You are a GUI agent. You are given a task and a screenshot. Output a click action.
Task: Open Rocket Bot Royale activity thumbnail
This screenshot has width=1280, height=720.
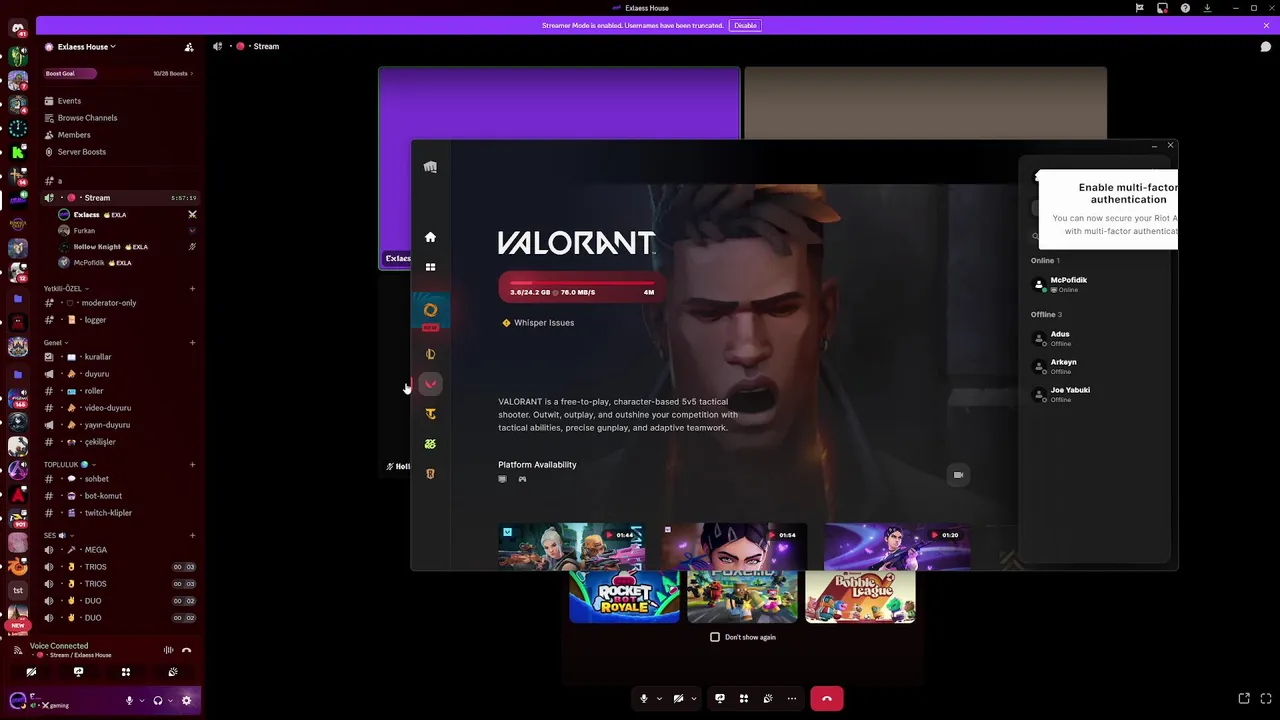pyautogui.click(x=624, y=597)
